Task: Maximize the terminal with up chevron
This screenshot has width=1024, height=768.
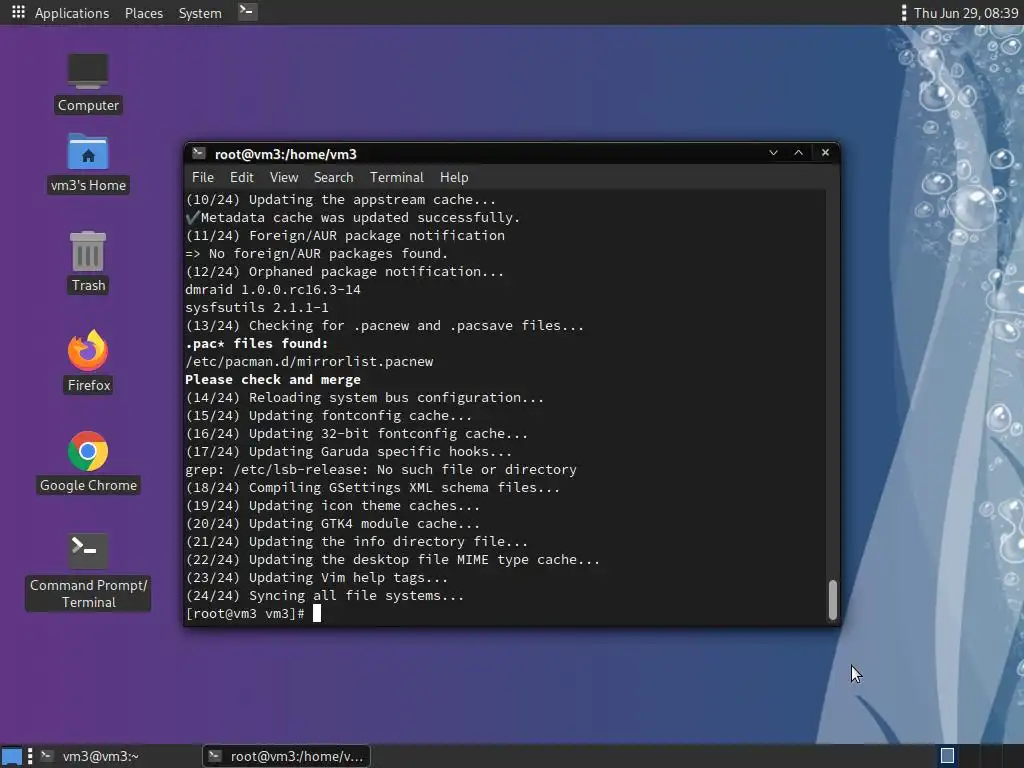Action: [798, 153]
